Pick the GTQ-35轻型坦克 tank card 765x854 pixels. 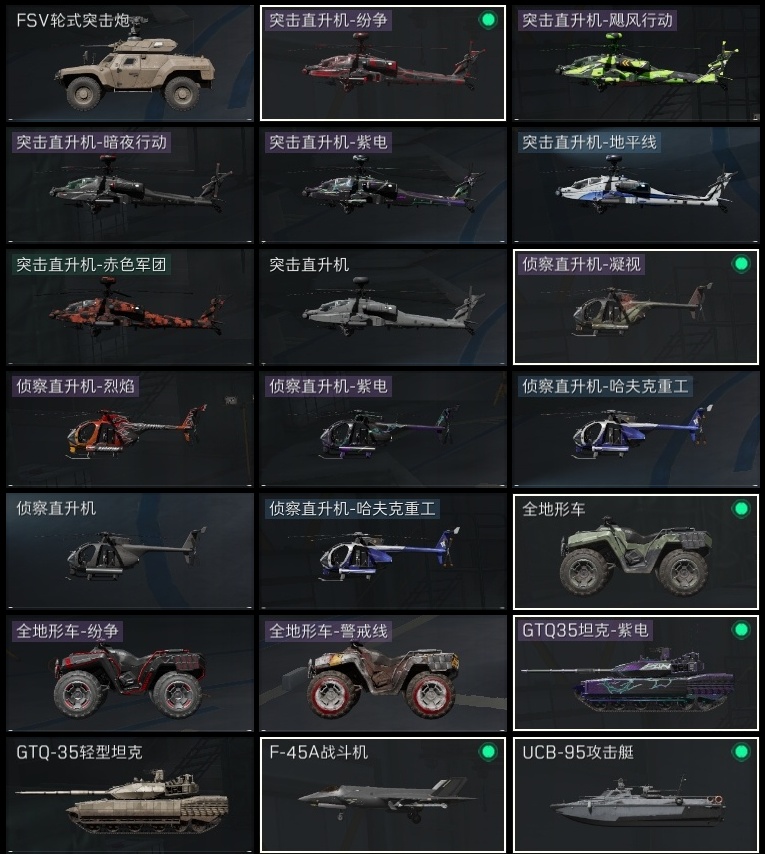click(130, 795)
